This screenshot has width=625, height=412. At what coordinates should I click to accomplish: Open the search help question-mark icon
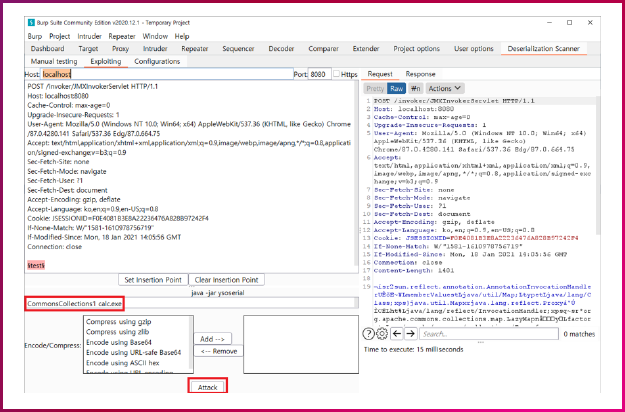click(x=368, y=334)
